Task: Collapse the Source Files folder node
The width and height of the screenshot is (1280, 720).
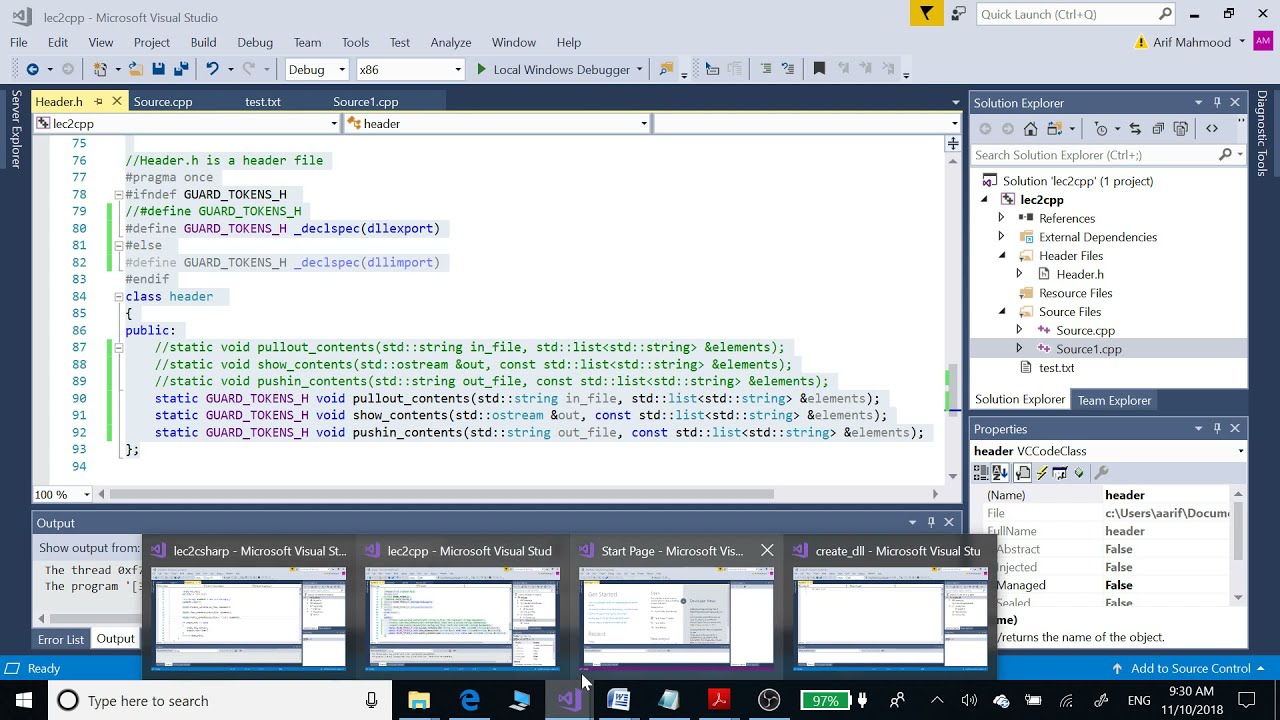Action: pos(1001,311)
